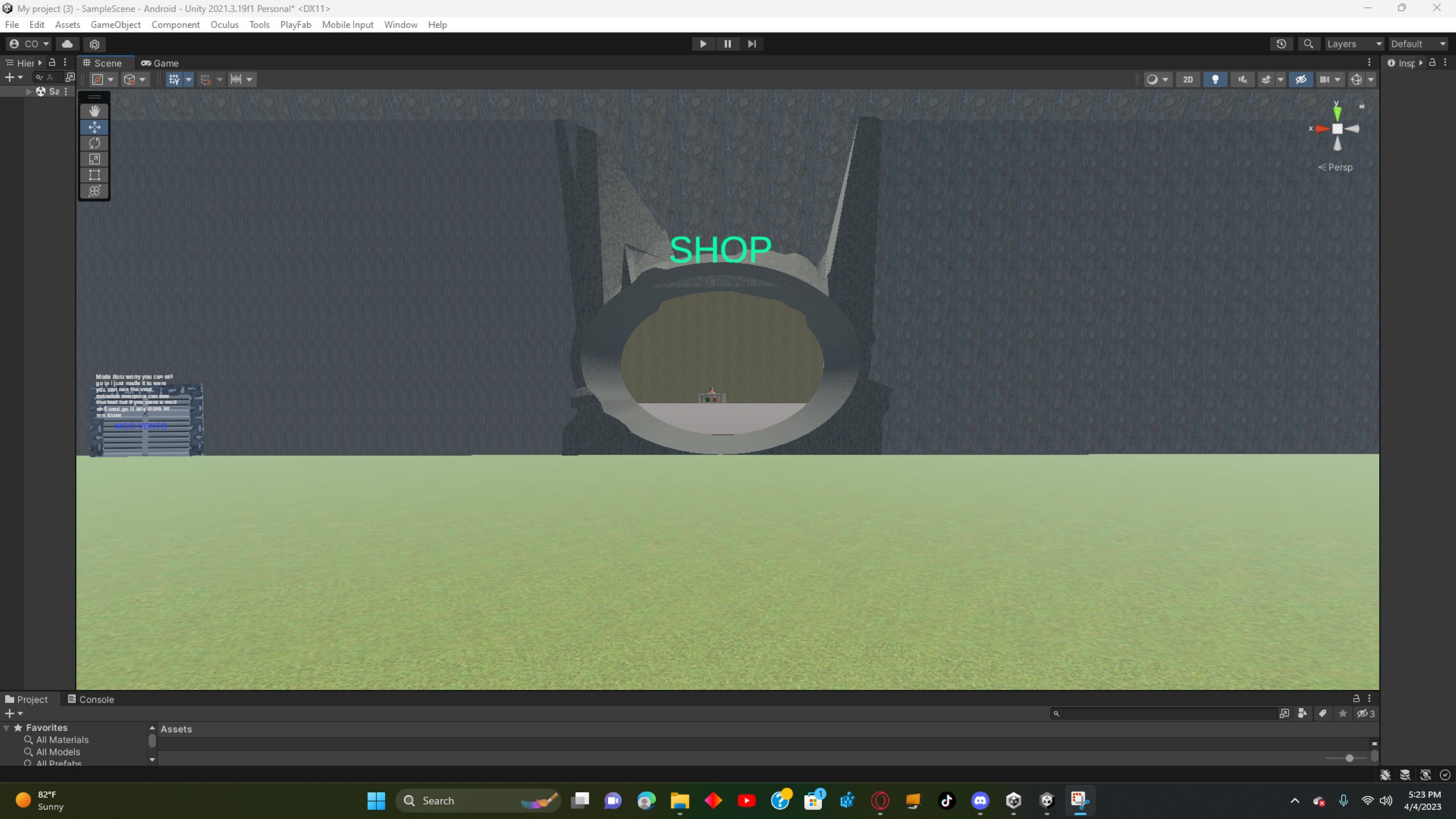Switch to the Game tab
The height and width of the screenshot is (819, 1456).
point(160,63)
